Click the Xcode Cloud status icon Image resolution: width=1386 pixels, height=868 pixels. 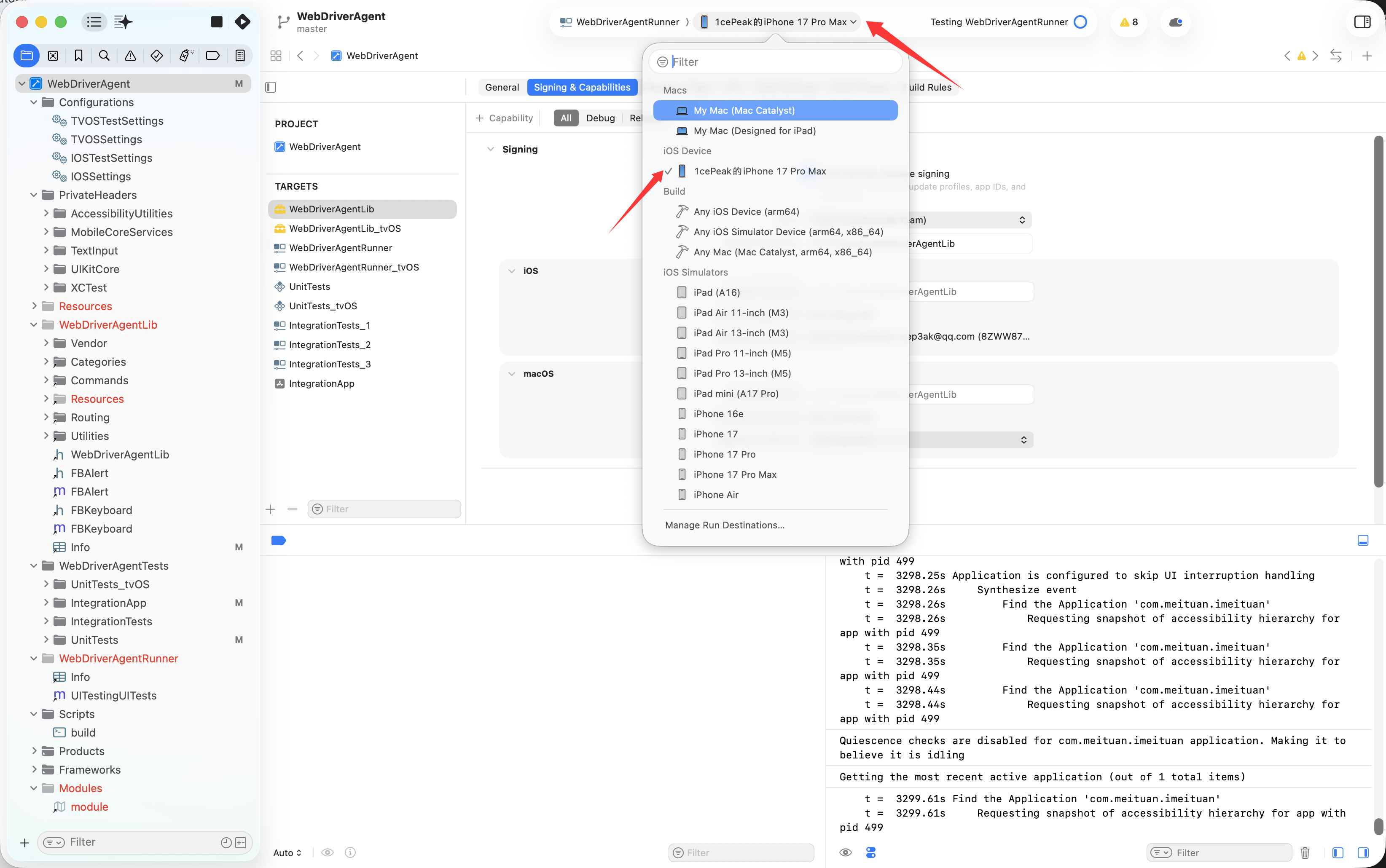click(1175, 22)
